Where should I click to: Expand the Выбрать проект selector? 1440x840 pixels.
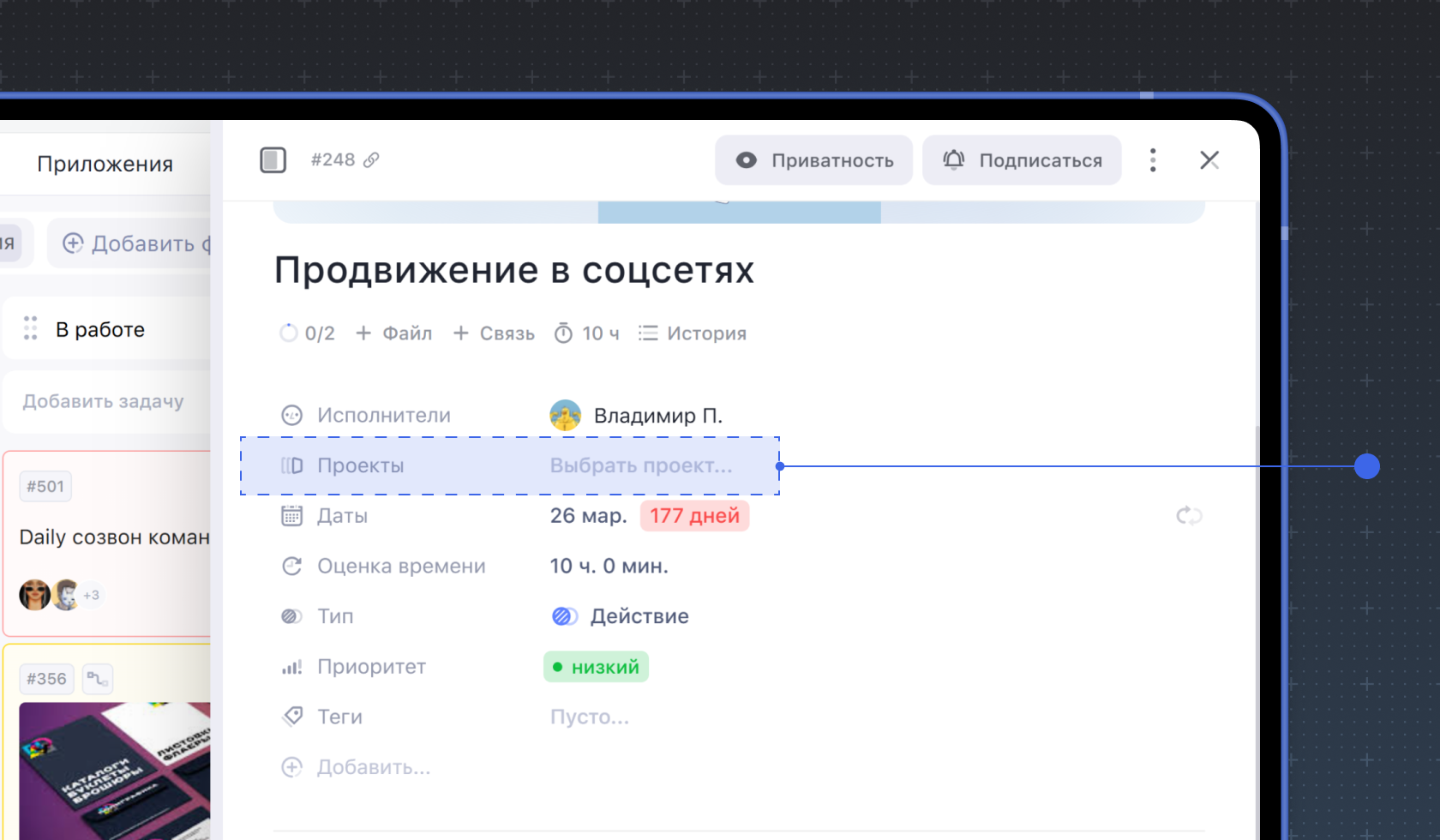(x=640, y=465)
